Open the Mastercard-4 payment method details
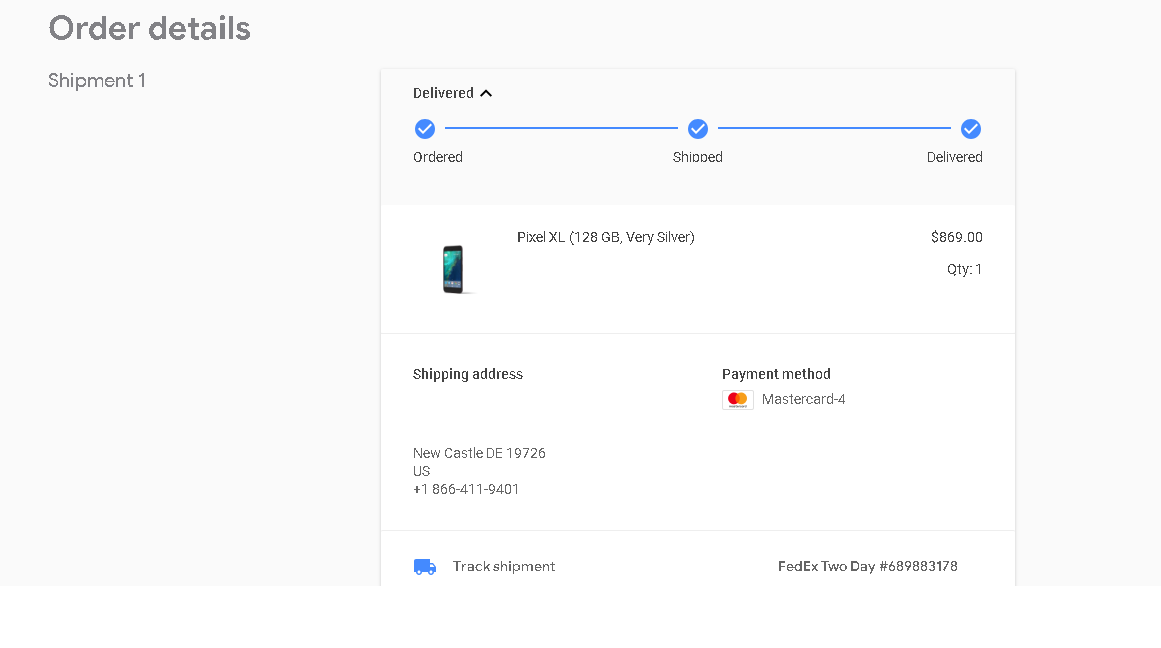Viewport: 1161px width, 648px height. click(803, 398)
